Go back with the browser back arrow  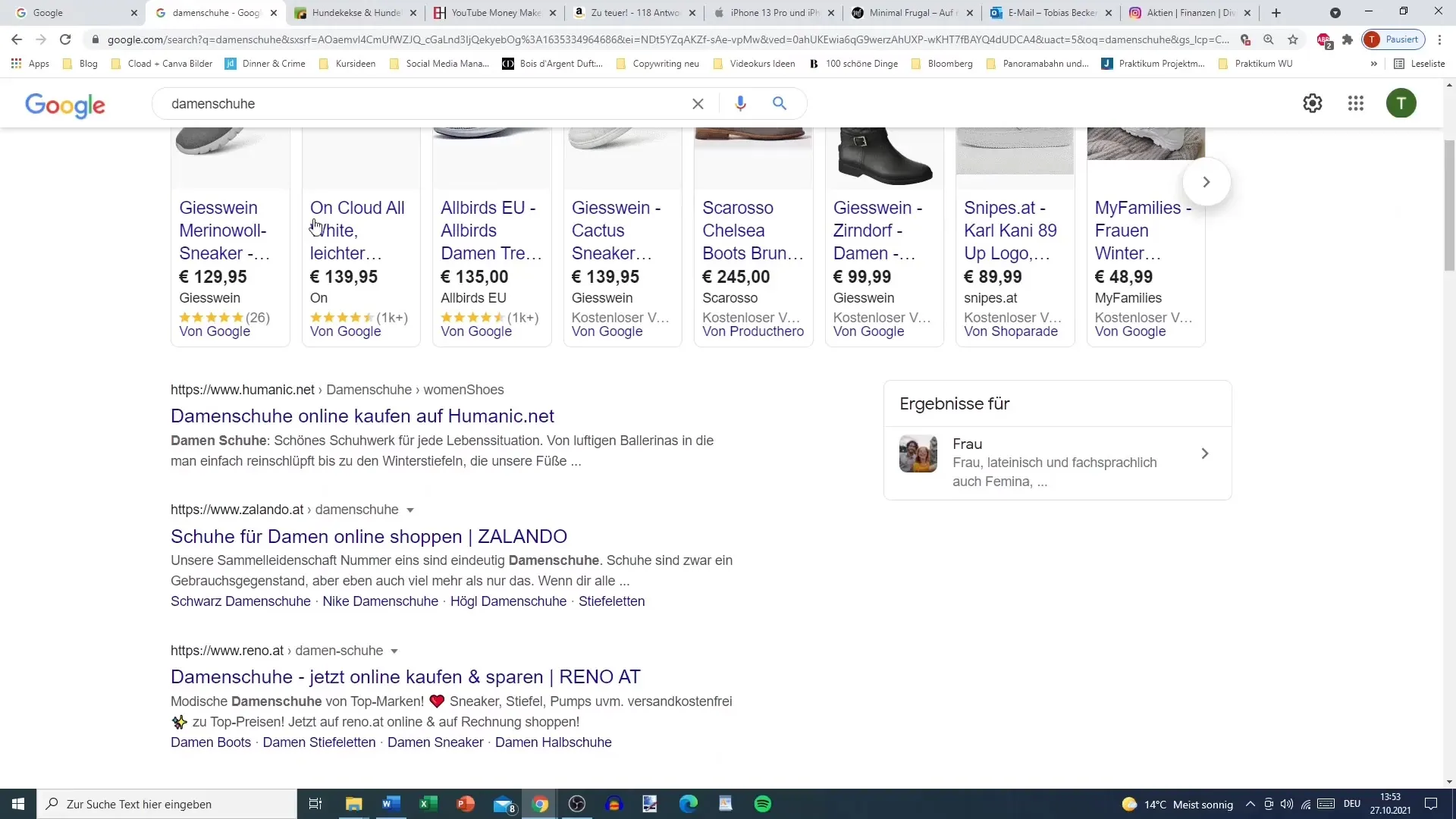click(17, 39)
